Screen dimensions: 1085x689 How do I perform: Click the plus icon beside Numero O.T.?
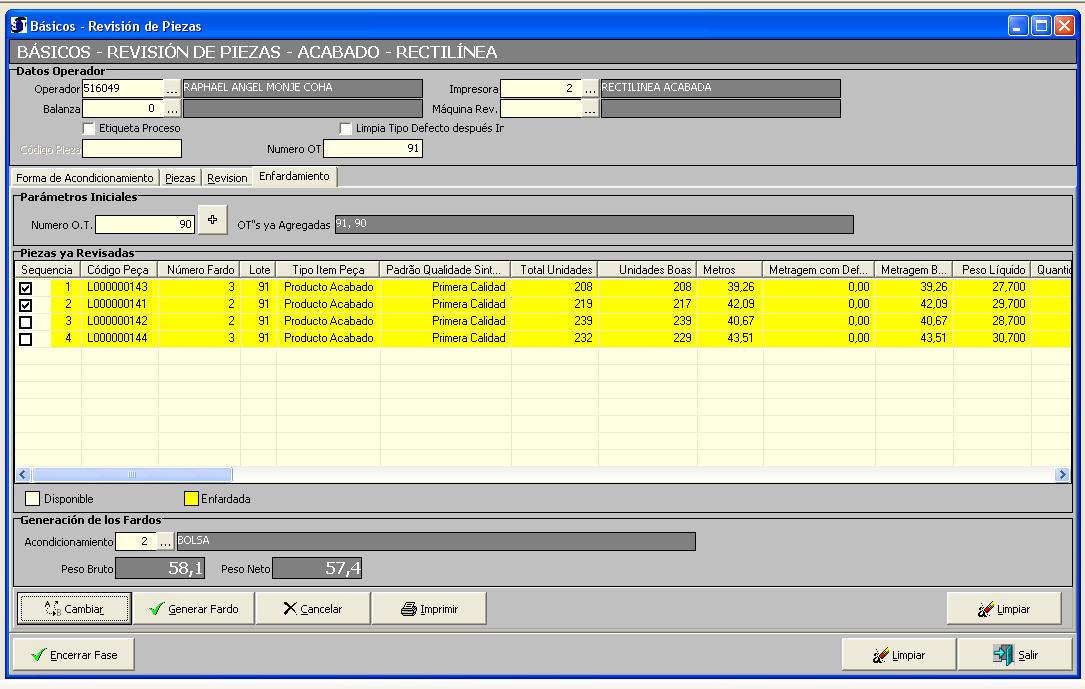click(212, 220)
